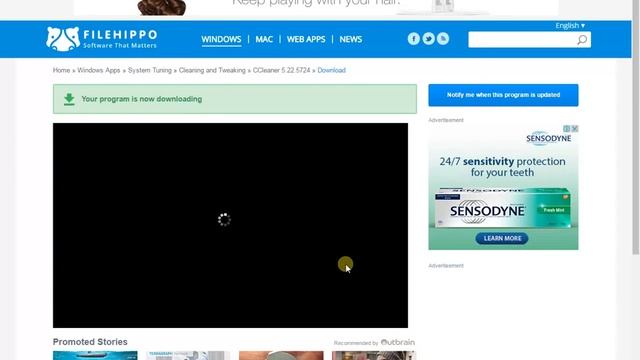Select the NEWS nav tab
The image size is (640, 360).
pyautogui.click(x=351, y=40)
